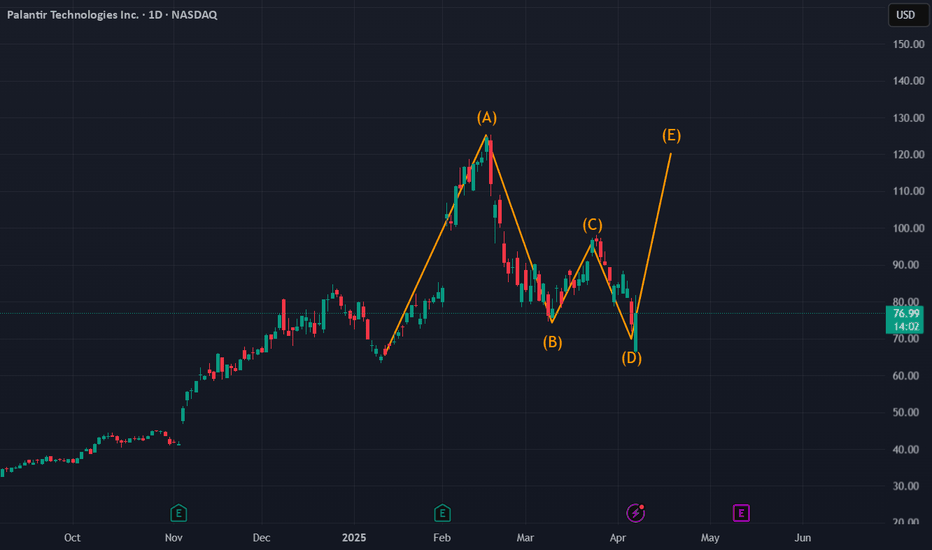Image resolution: width=932 pixels, height=550 pixels.
Task: Click the 76.99 current price tag
Action: click(906, 319)
